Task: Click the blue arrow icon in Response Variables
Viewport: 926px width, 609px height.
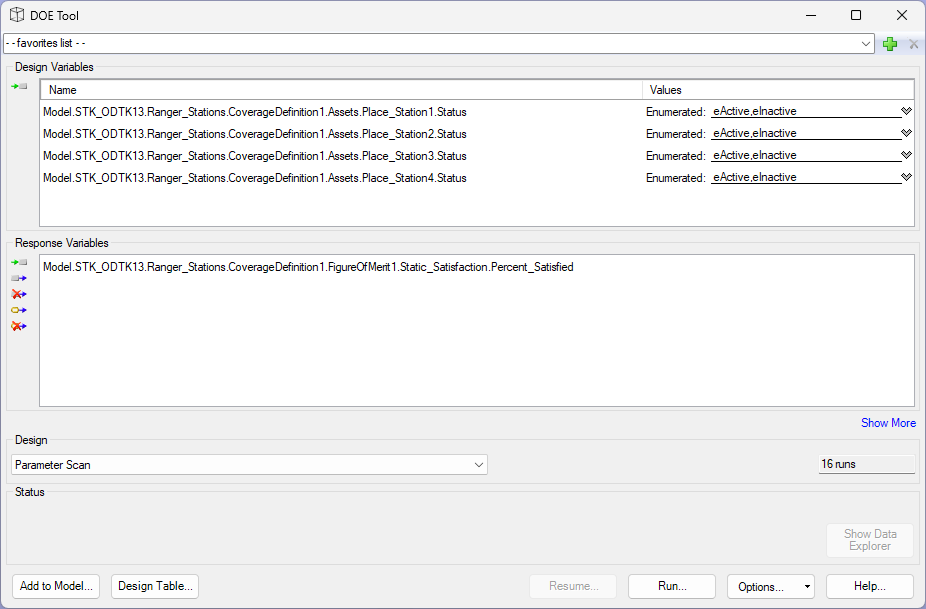Action: point(19,278)
